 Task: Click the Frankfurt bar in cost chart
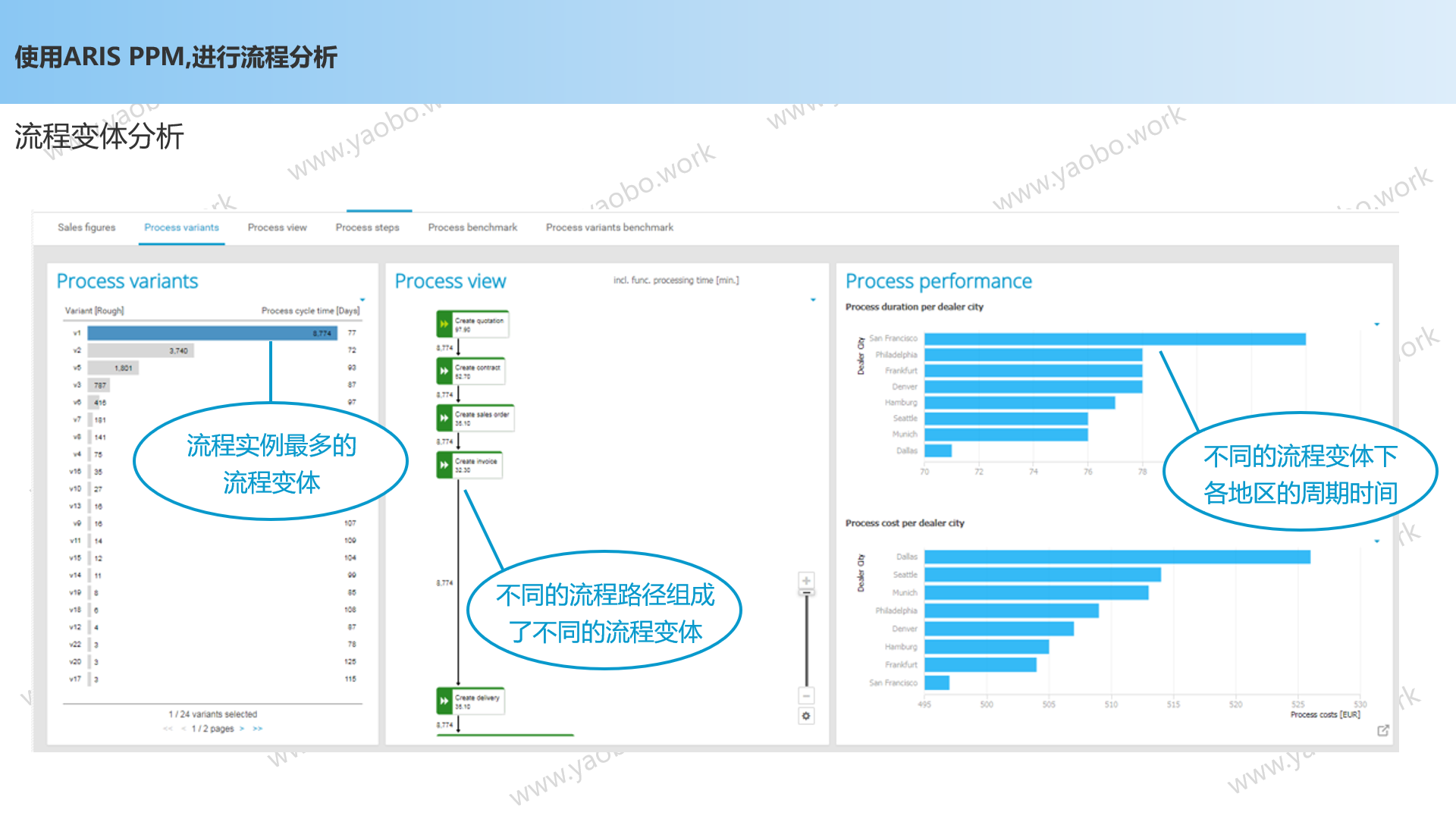(x=981, y=665)
